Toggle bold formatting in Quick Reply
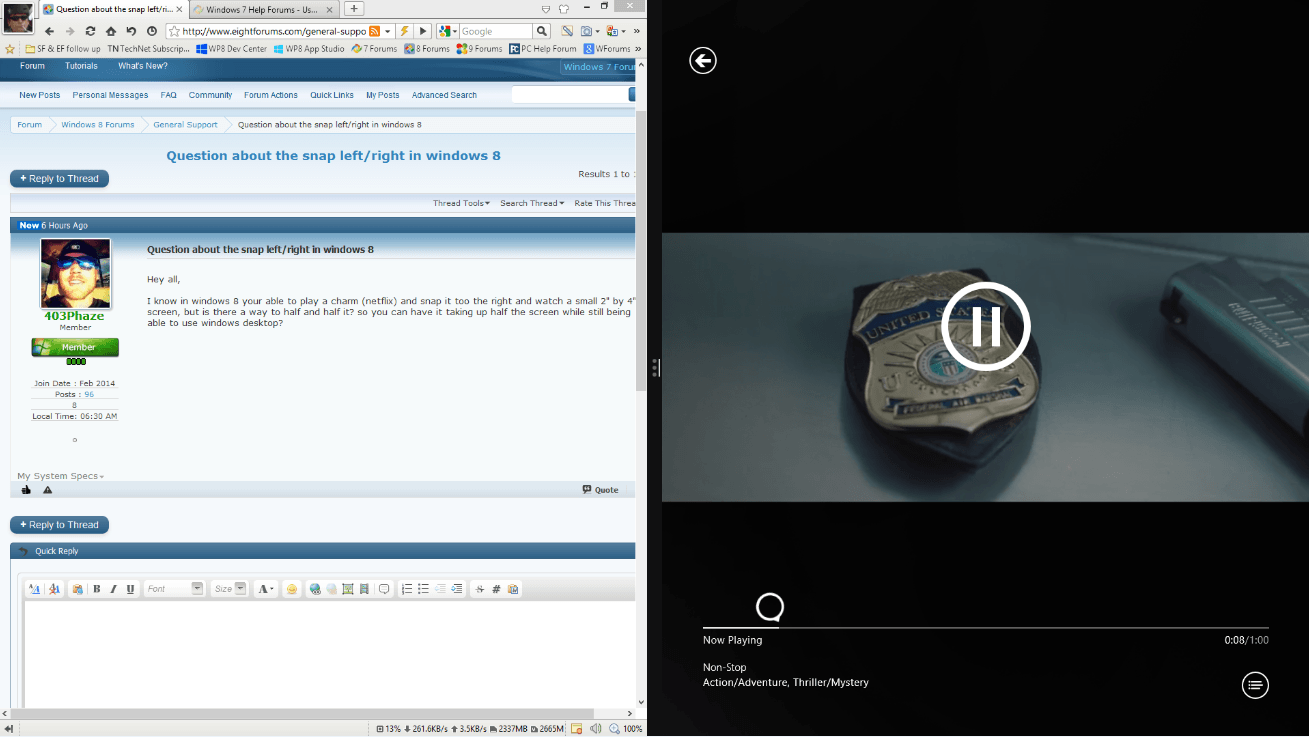Screen dimensions: 1309x737 coord(97,589)
